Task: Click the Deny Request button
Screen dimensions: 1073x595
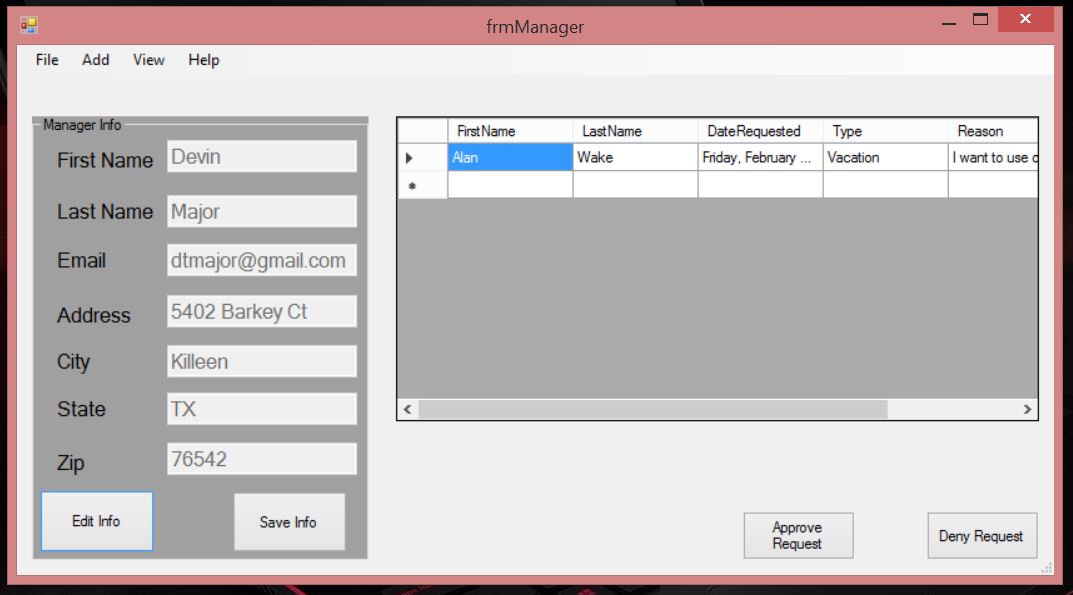Action: click(x=981, y=536)
